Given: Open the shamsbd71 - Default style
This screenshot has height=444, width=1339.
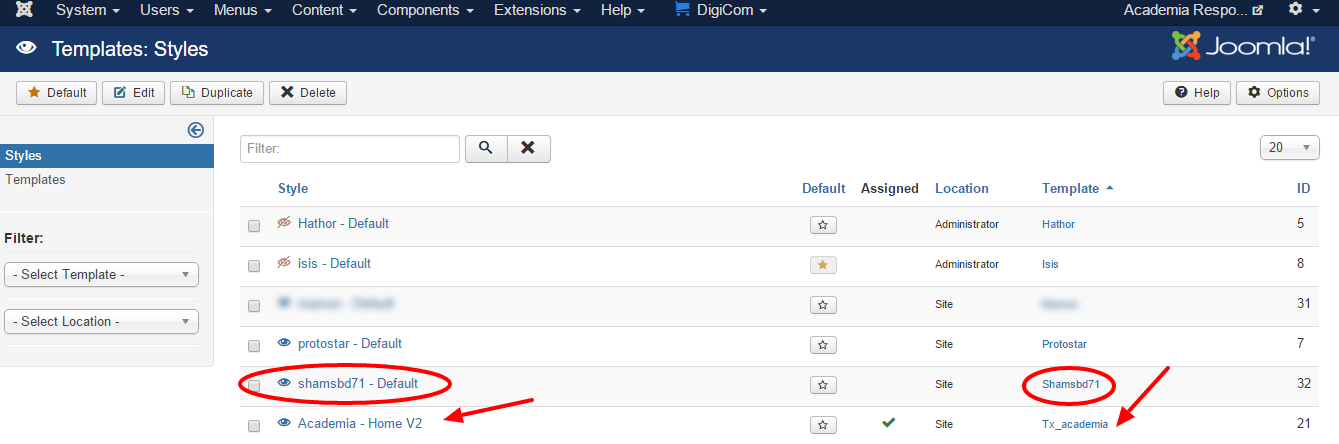Looking at the screenshot, I should tap(358, 384).
